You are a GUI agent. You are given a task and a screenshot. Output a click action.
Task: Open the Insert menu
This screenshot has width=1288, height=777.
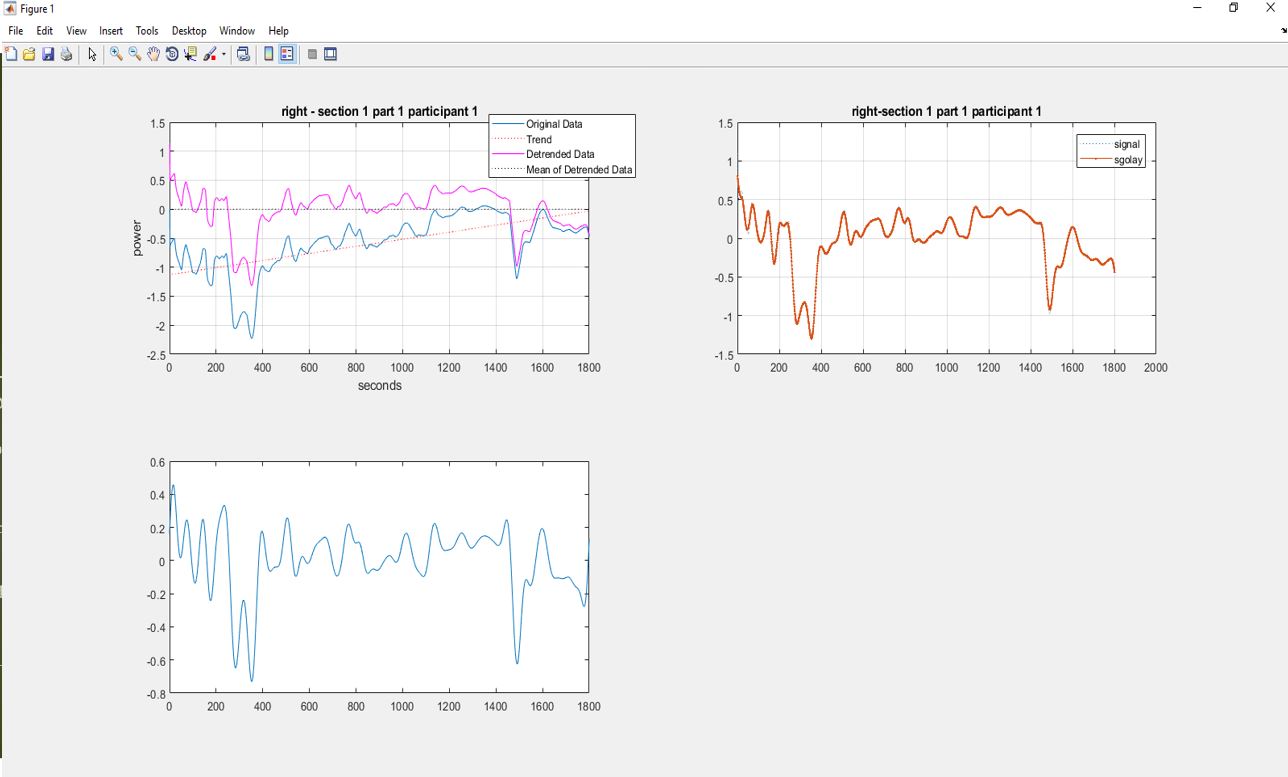(x=111, y=31)
